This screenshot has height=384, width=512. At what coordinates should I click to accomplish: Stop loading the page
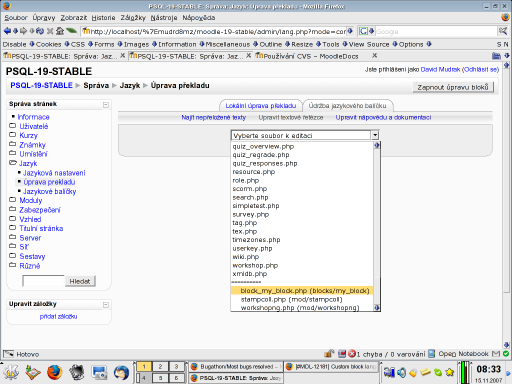pyautogui.click(x=50, y=31)
